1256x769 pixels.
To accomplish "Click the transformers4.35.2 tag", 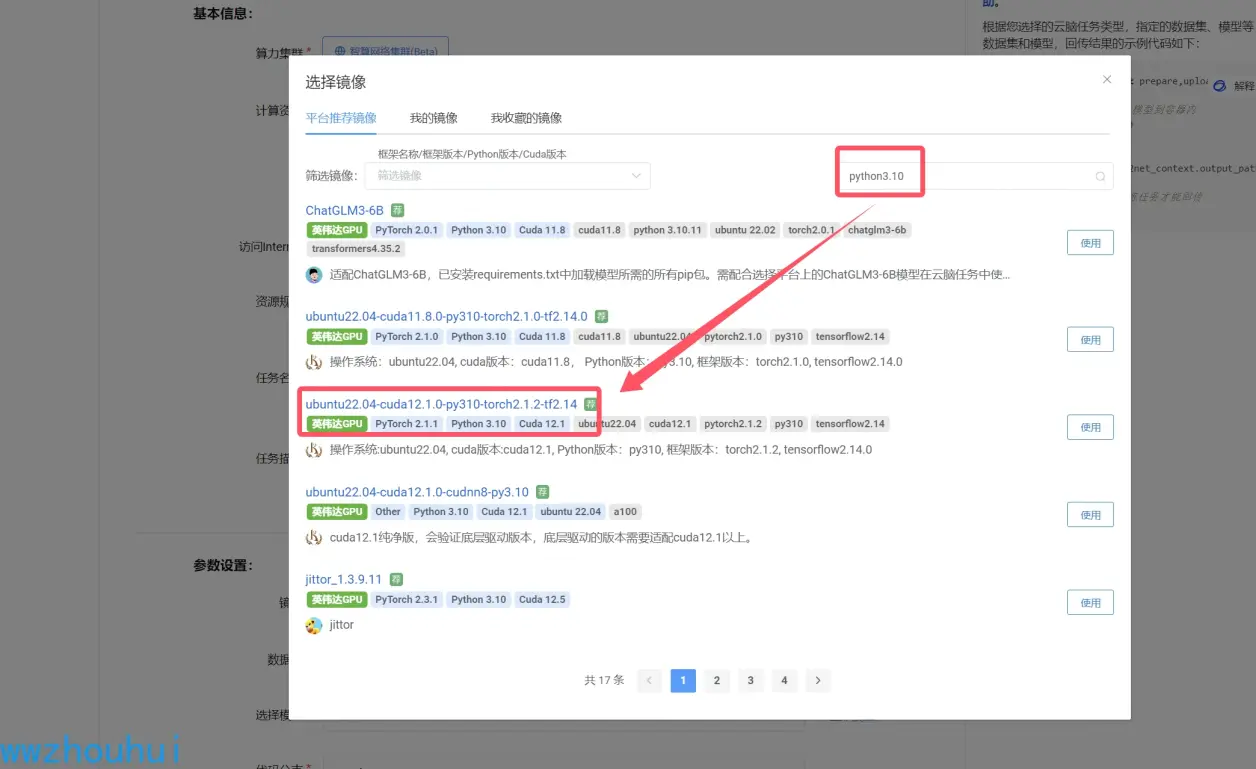I will (356, 249).
